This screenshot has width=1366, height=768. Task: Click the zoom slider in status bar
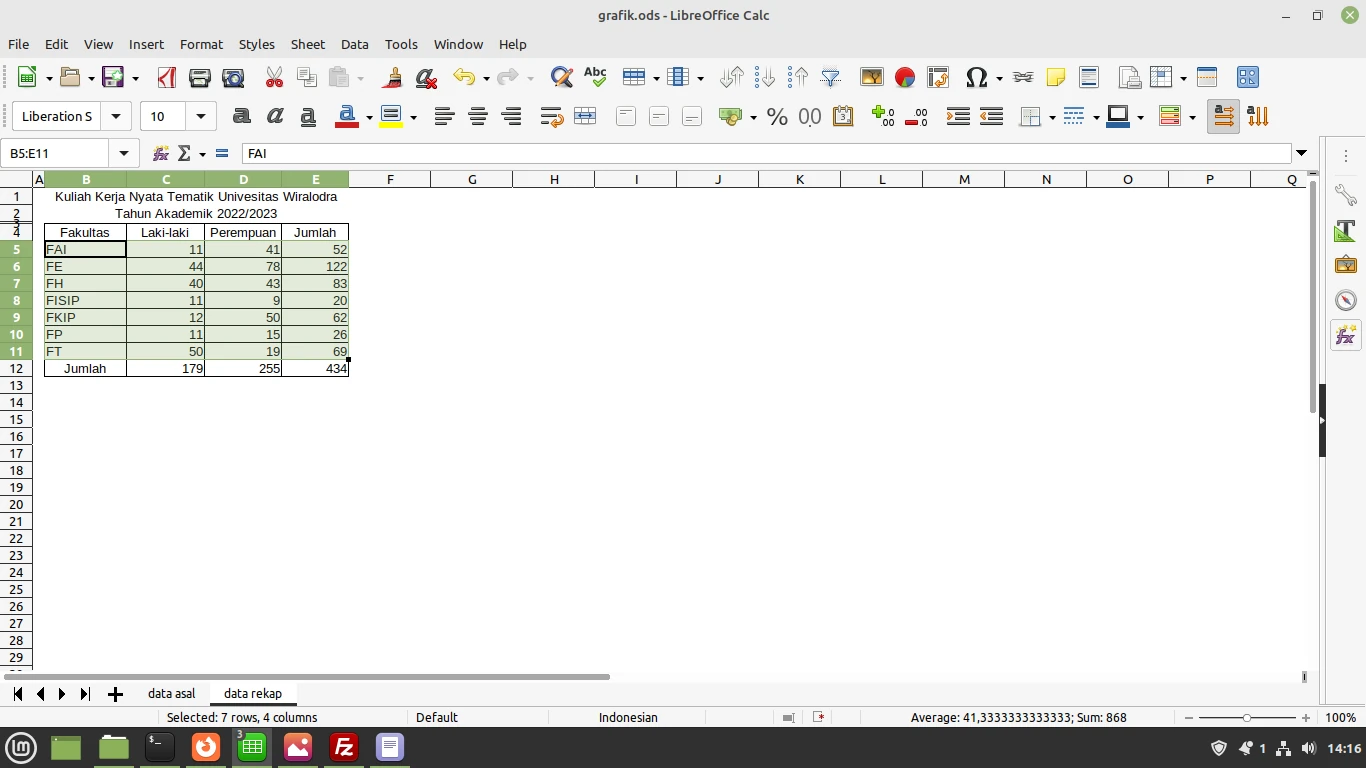1247,718
